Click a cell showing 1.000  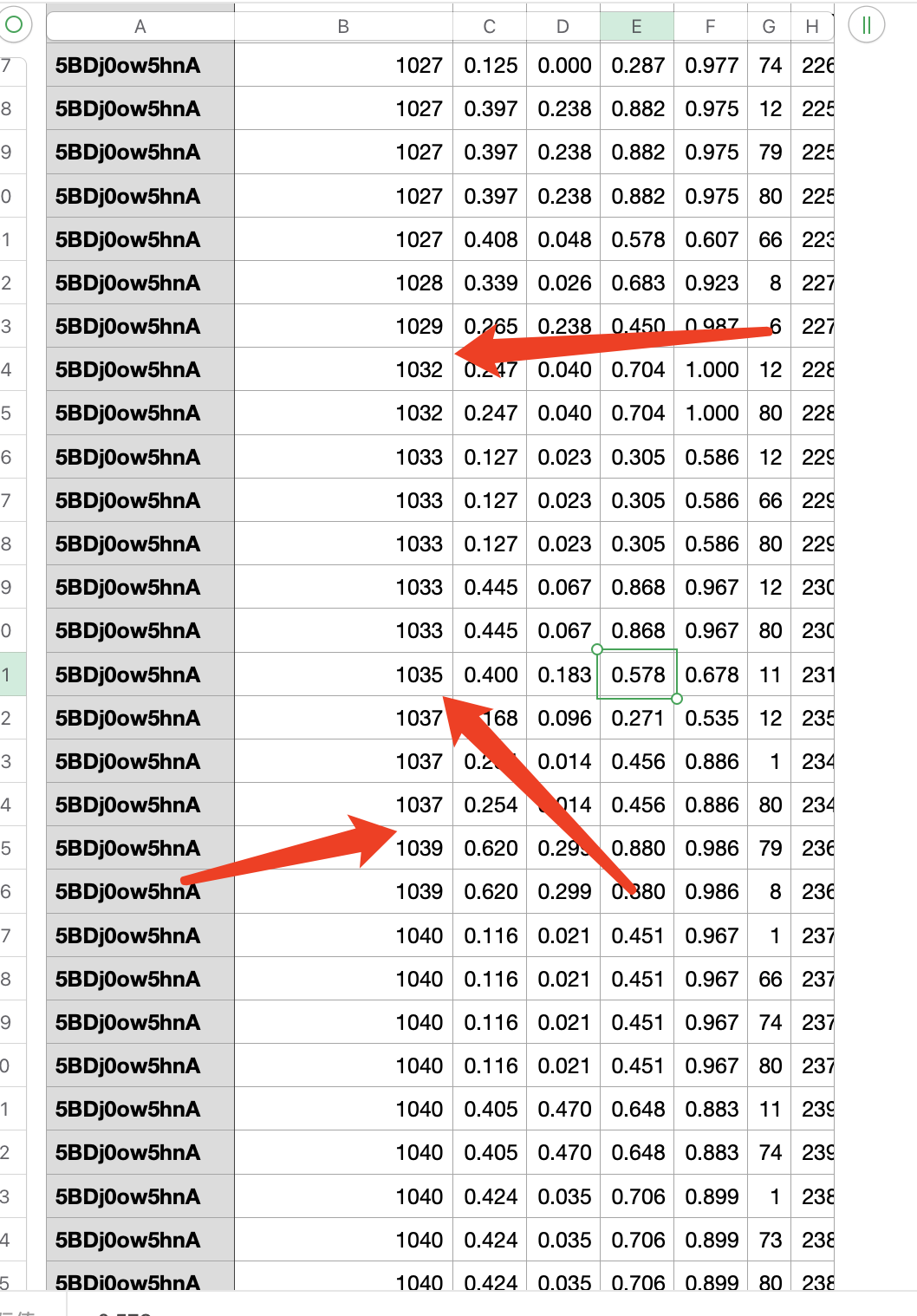pos(710,369)
